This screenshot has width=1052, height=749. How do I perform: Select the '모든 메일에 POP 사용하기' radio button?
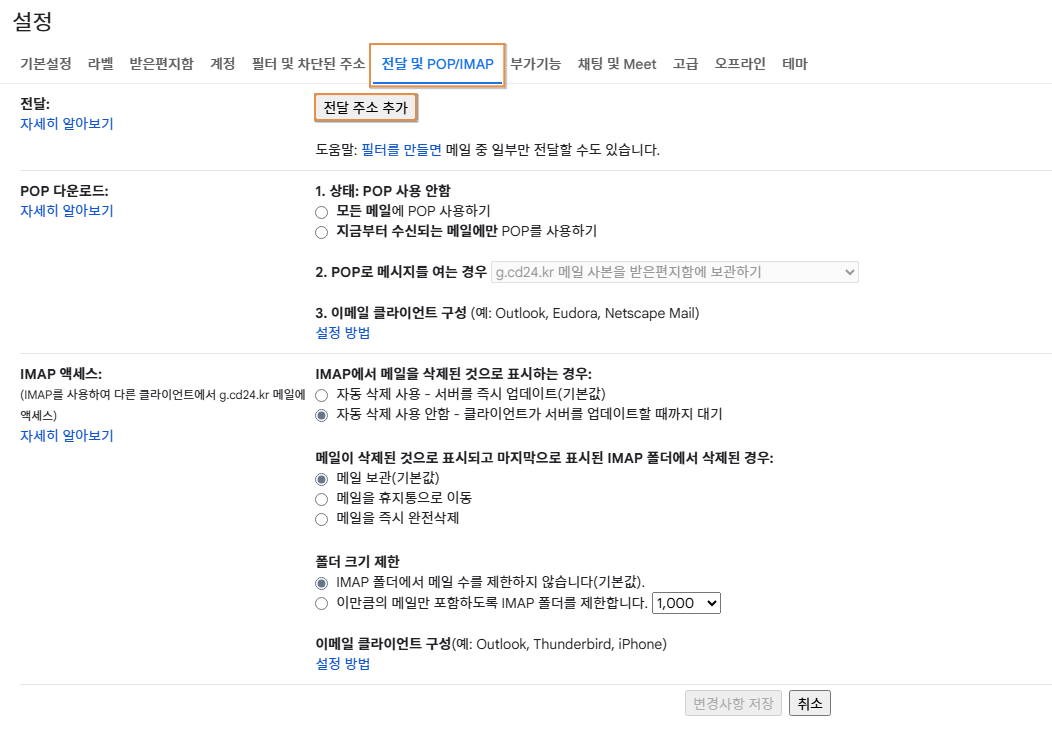[321, 211]
